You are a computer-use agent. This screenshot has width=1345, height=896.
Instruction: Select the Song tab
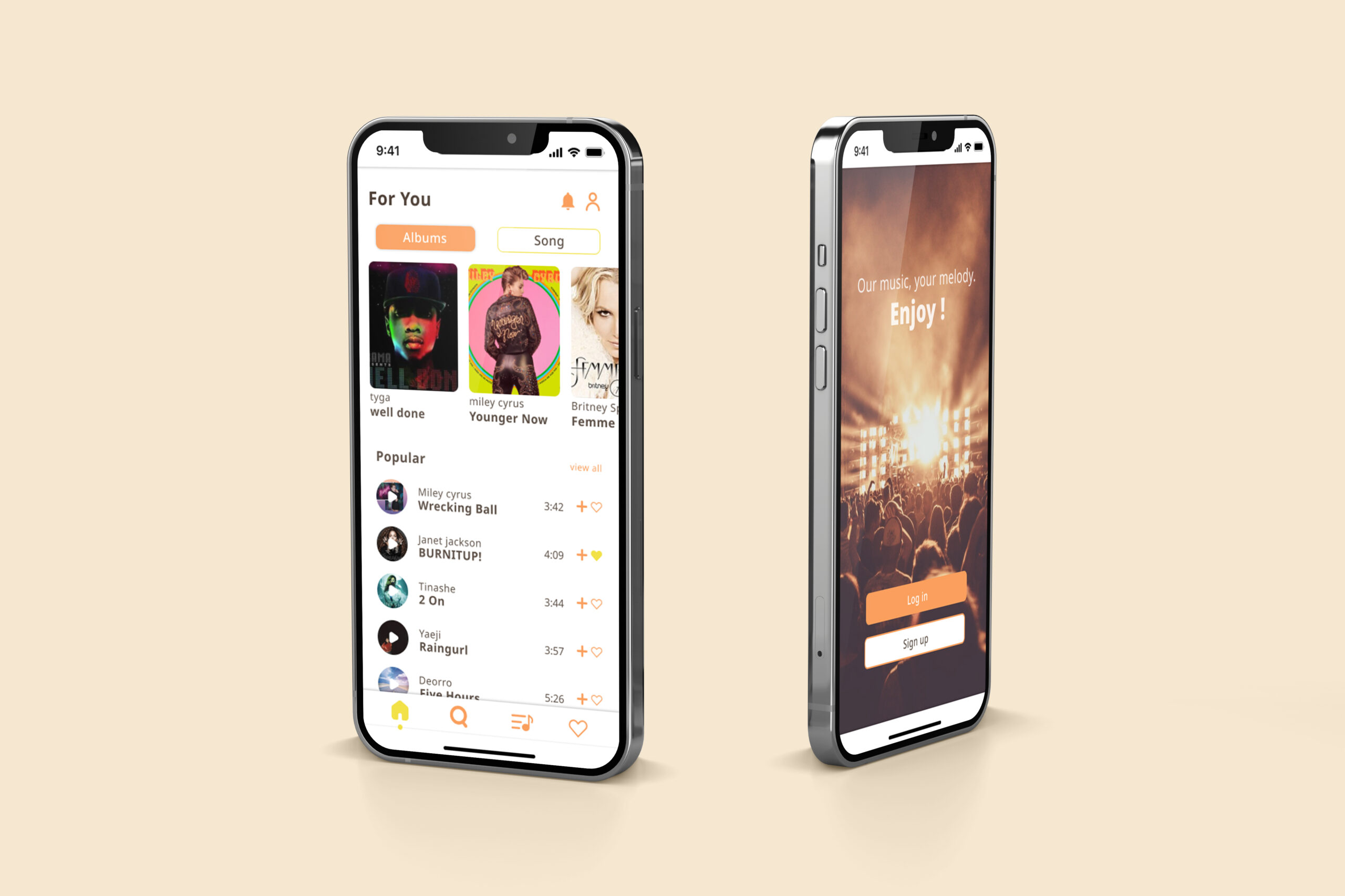pyautogui.click(x=549, y=240)
